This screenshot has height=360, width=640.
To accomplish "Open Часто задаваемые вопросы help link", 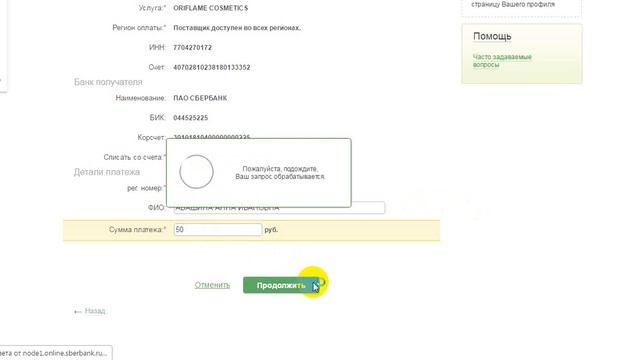I will pos(502,61).
